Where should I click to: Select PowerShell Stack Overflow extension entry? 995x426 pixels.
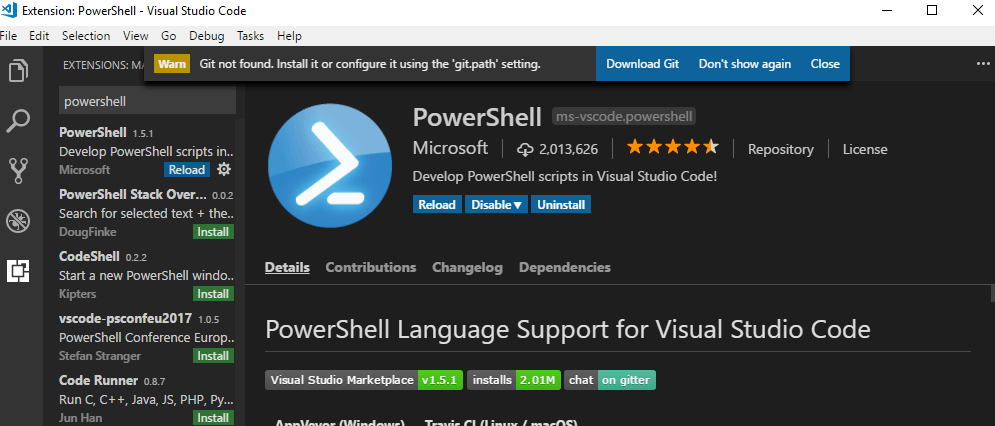pos(147,213)
